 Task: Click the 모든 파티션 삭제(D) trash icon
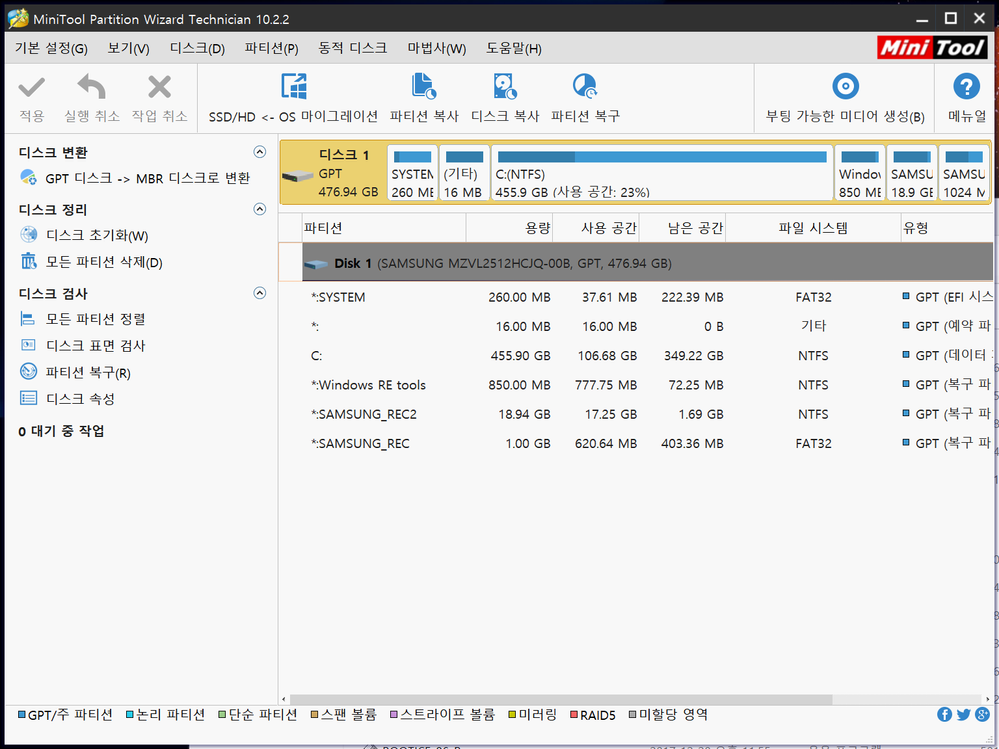click(29, 261)
